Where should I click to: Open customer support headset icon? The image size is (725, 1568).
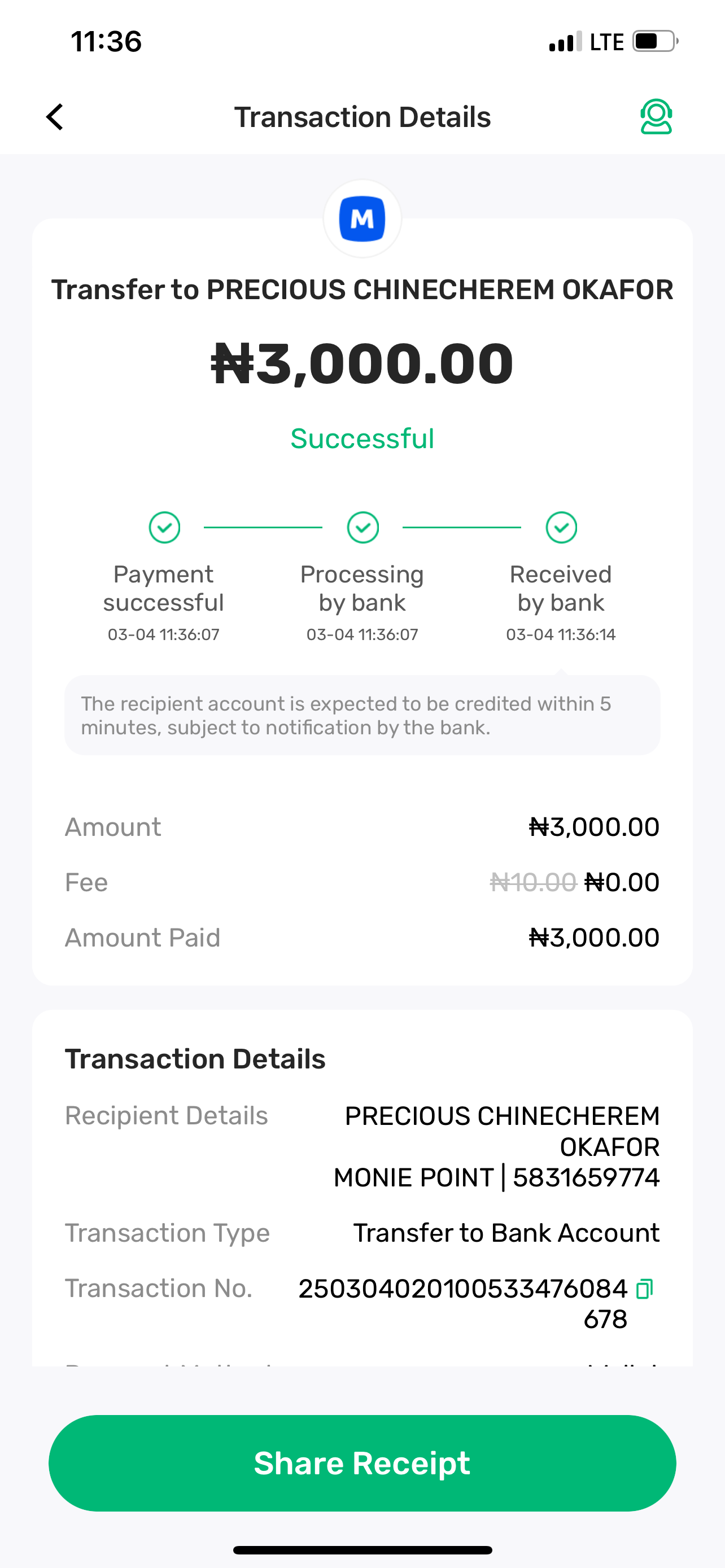(656, 117)
